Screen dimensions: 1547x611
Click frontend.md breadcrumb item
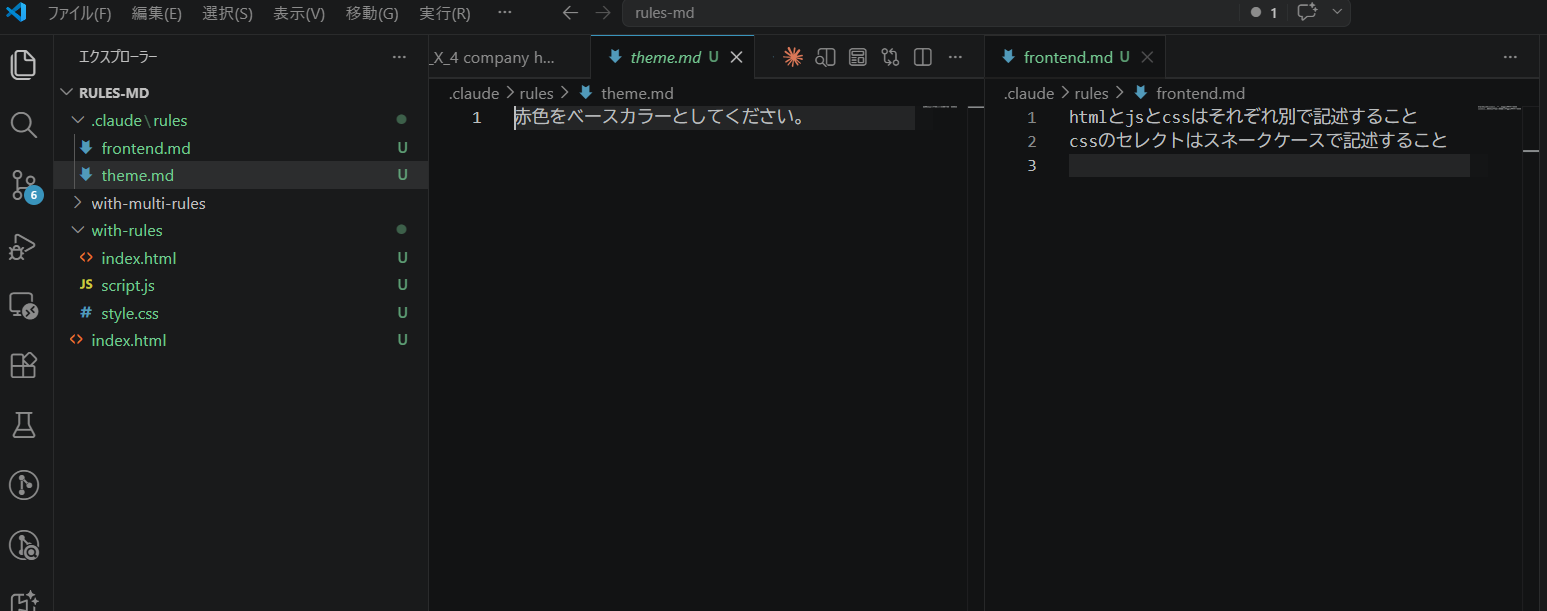1200,93
